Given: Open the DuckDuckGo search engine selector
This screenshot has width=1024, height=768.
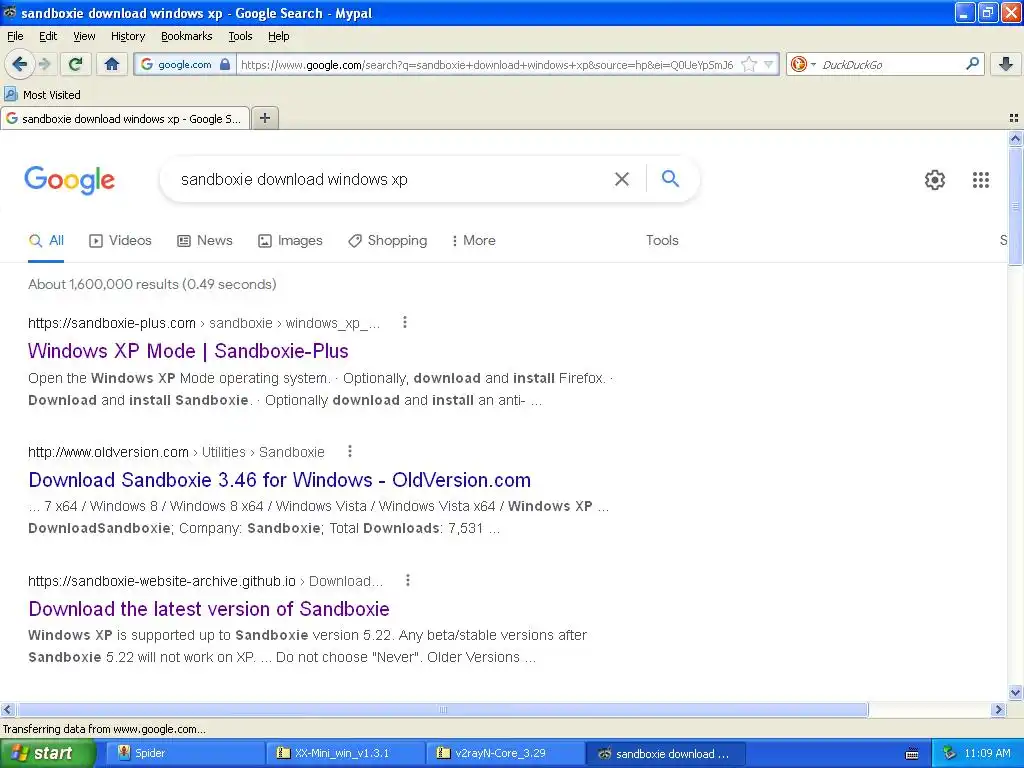Looking at the screenshot, I should (x=803, y=64).
